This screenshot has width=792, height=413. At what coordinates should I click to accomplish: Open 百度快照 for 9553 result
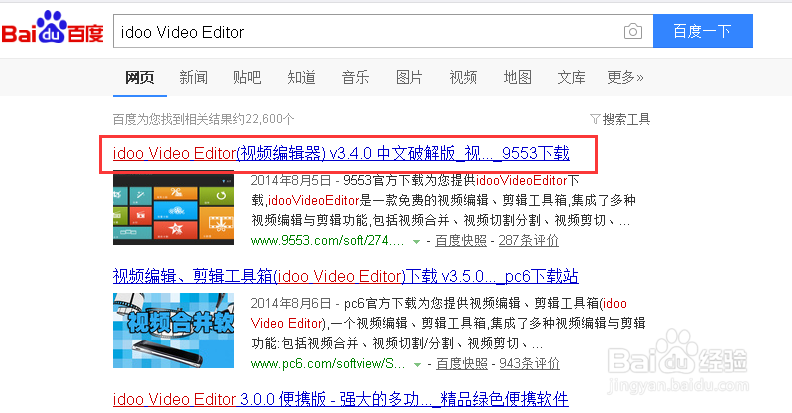461,240
